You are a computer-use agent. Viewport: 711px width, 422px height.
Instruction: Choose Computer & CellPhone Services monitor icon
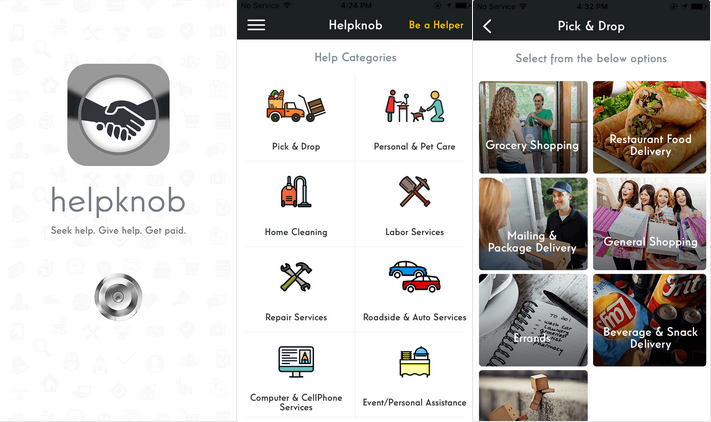296,362
